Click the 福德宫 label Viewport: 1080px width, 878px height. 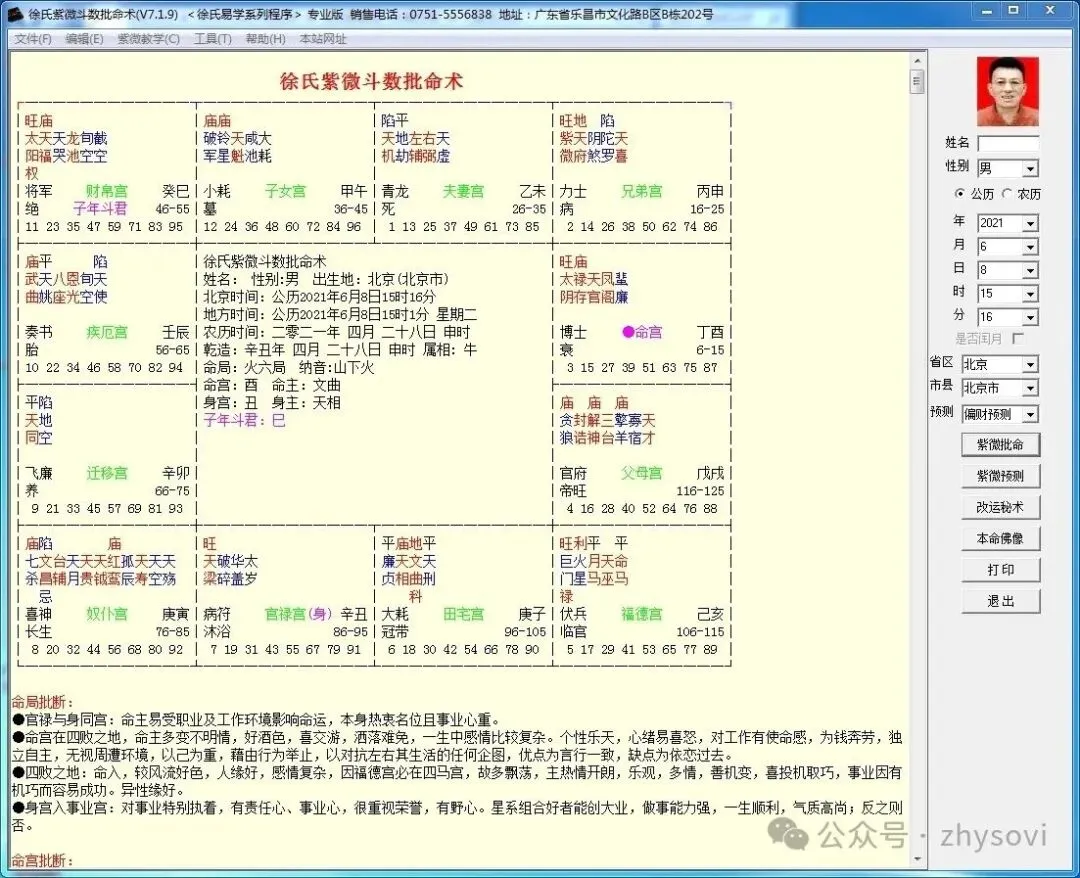click(x=641, y=614)
